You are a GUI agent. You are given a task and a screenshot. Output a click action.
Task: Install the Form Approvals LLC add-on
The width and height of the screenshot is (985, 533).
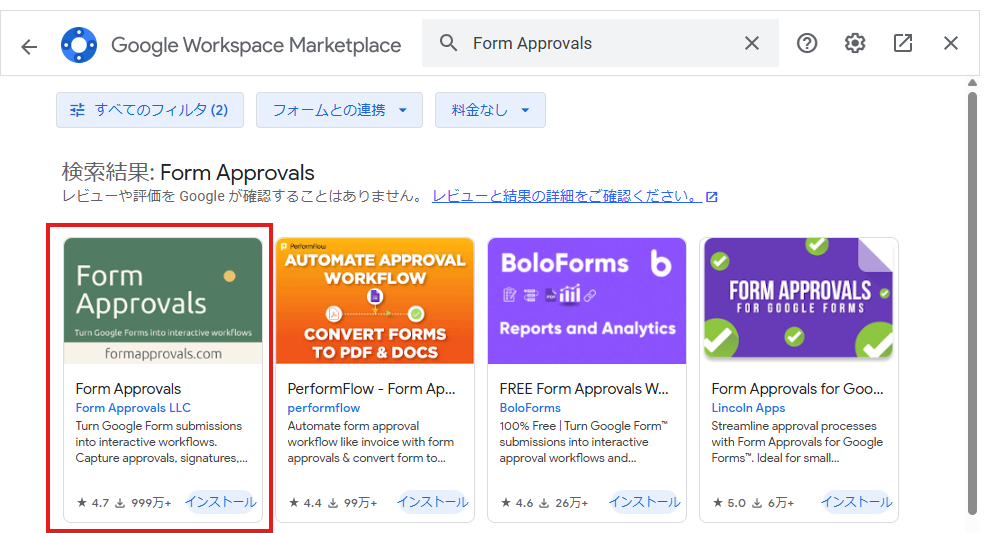tap(220, 502)
